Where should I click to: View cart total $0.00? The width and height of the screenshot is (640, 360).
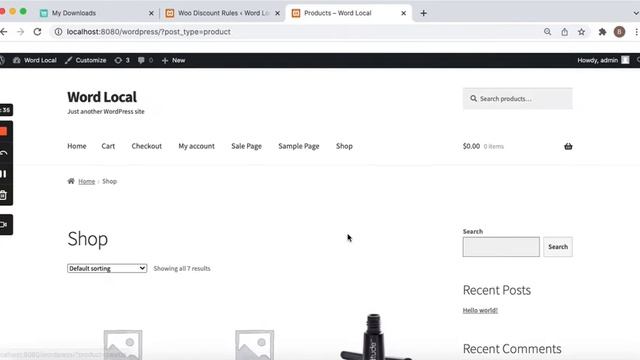471,146
